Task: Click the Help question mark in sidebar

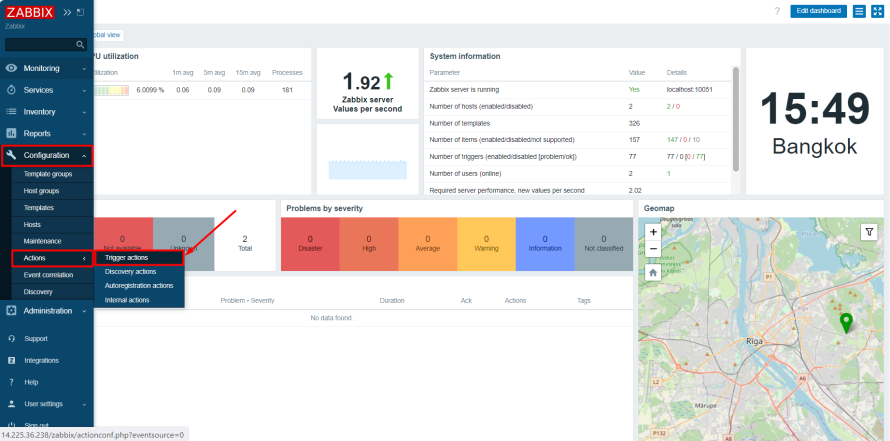Action: click(x=11, y=382)
